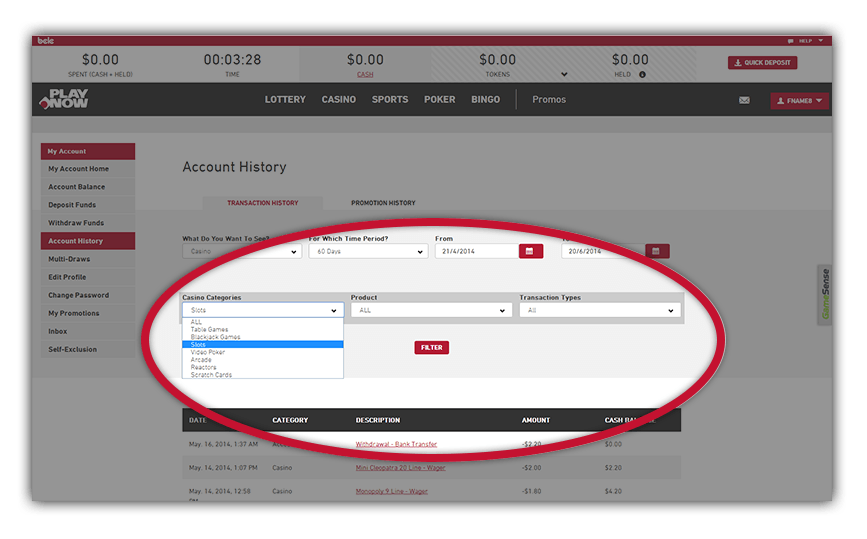Open the GameSense side tab
Image resolution: width=867 pixels, height=539 pixels.
click(824, 294)
